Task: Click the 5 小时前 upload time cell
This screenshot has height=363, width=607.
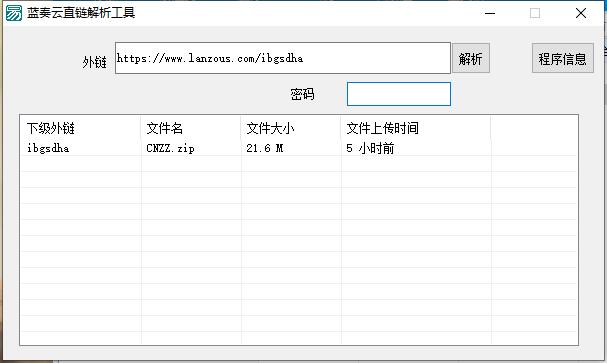Action: point(370,148)
